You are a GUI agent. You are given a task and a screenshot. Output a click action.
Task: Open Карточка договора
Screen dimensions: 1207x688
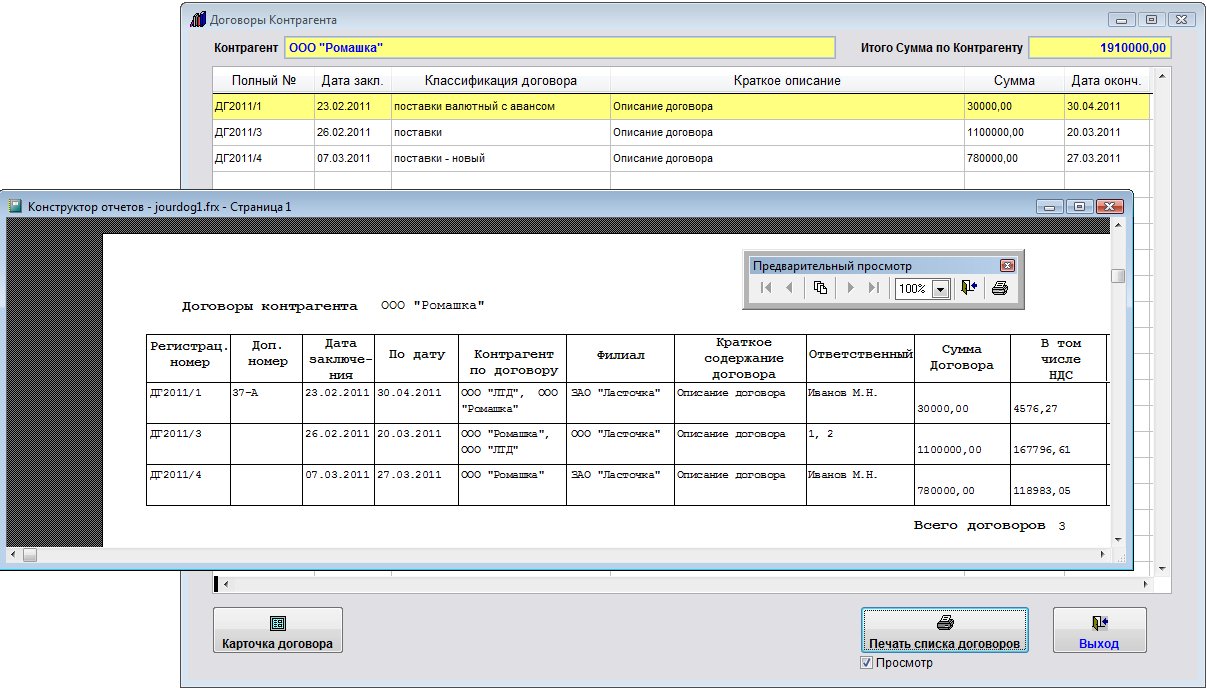(x=278, y=631)
